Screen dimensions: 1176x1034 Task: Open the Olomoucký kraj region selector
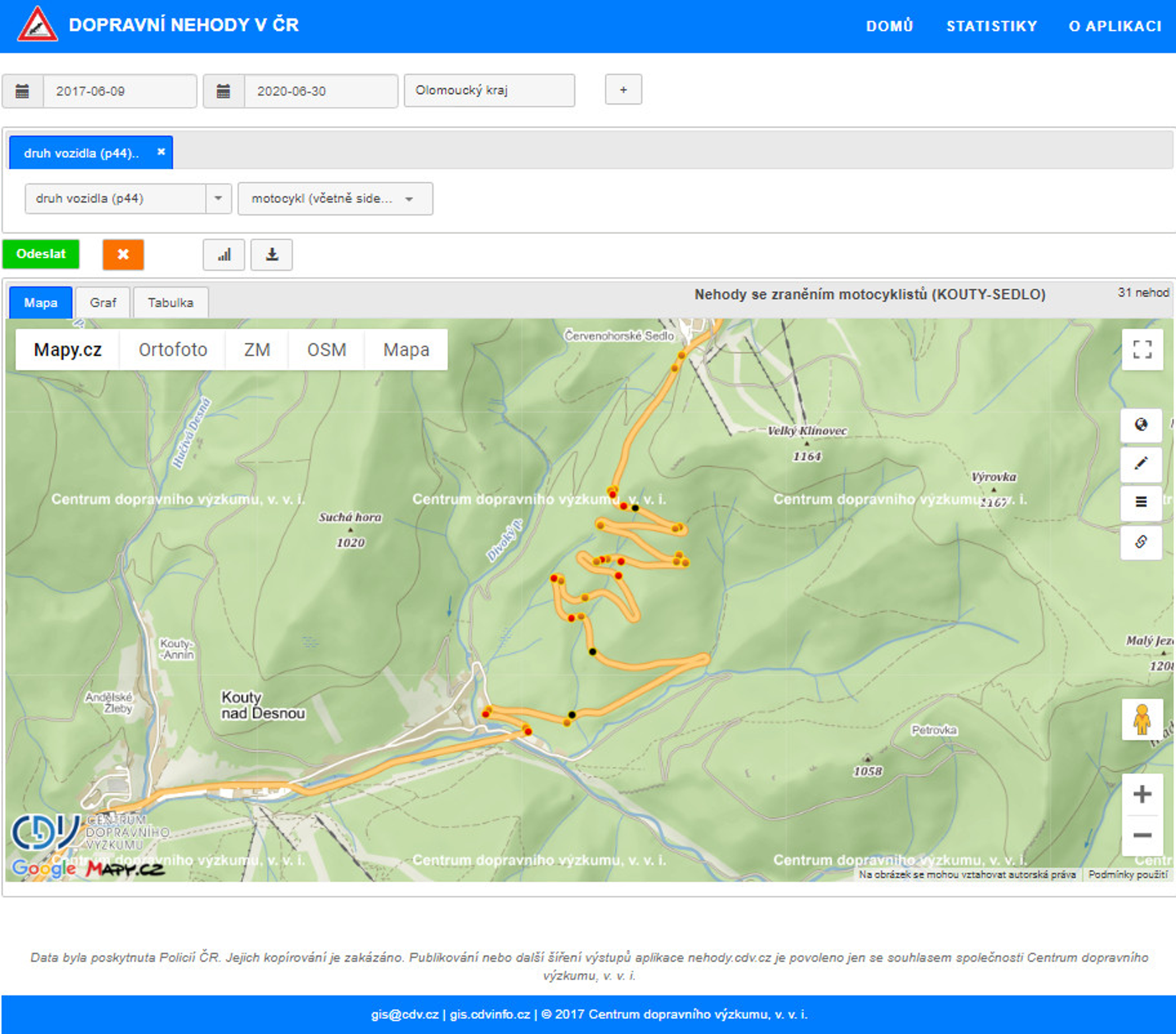pos(489,90)
